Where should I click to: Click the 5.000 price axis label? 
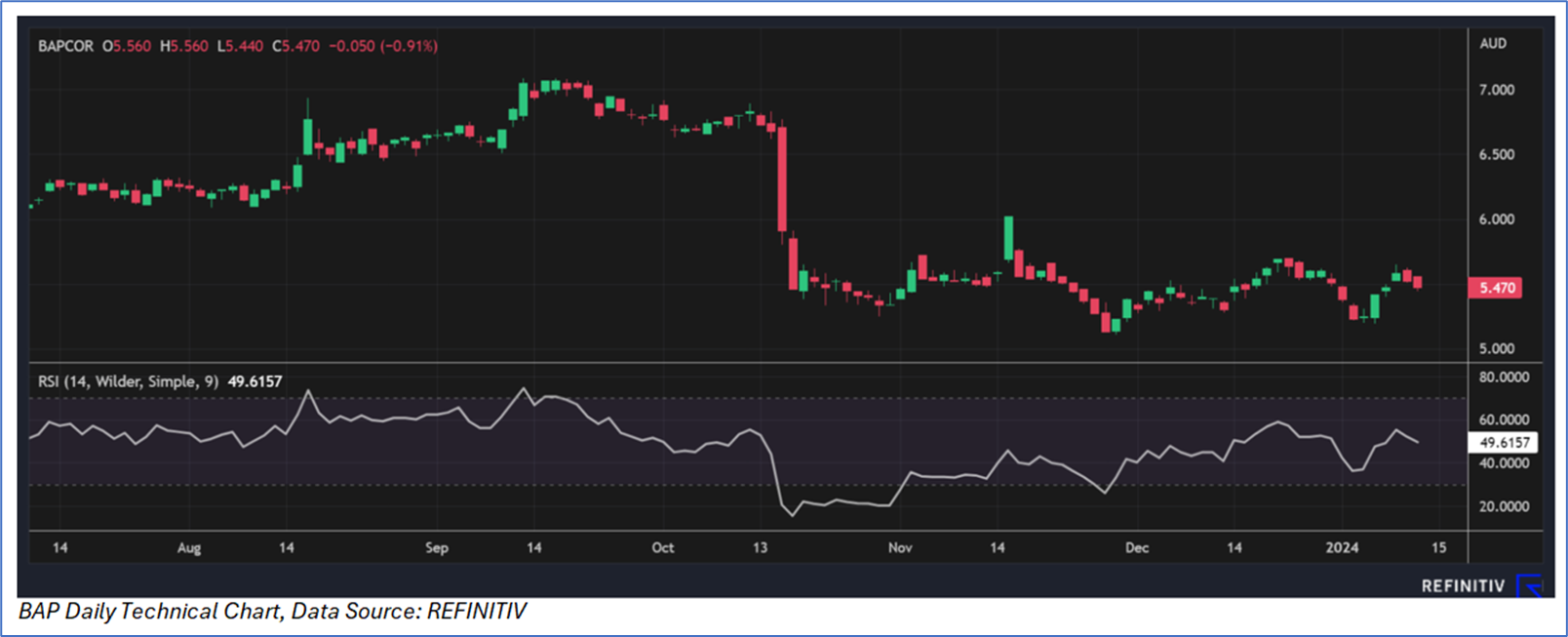tap(1497, 348)
